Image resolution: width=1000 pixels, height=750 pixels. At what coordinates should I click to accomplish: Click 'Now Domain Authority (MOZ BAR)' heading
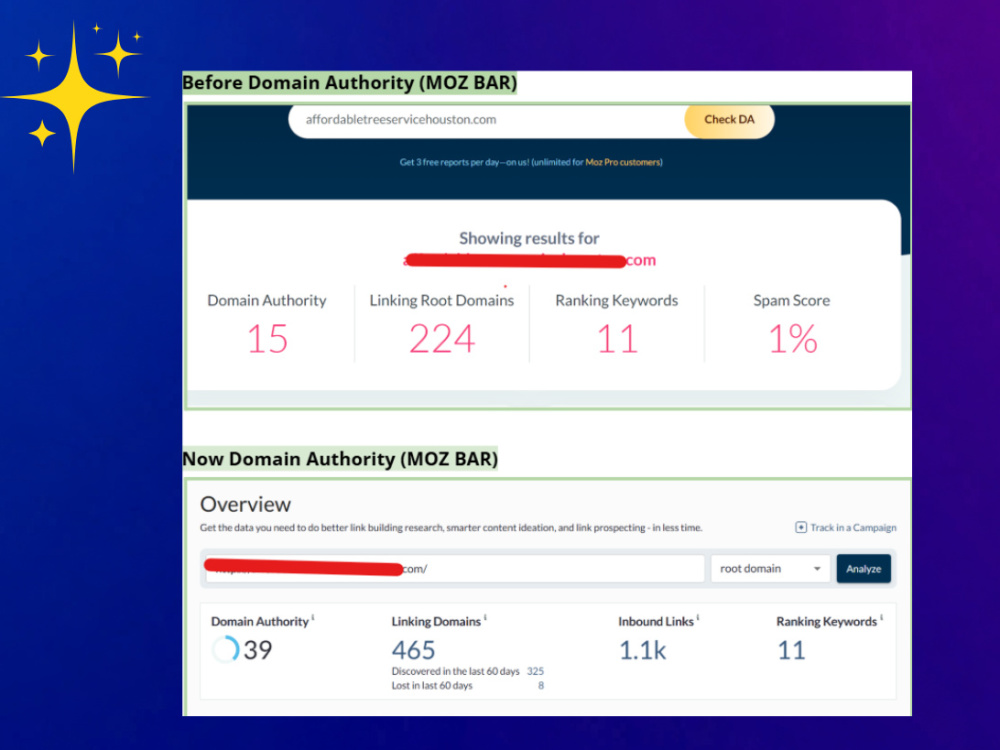(340, 459)
